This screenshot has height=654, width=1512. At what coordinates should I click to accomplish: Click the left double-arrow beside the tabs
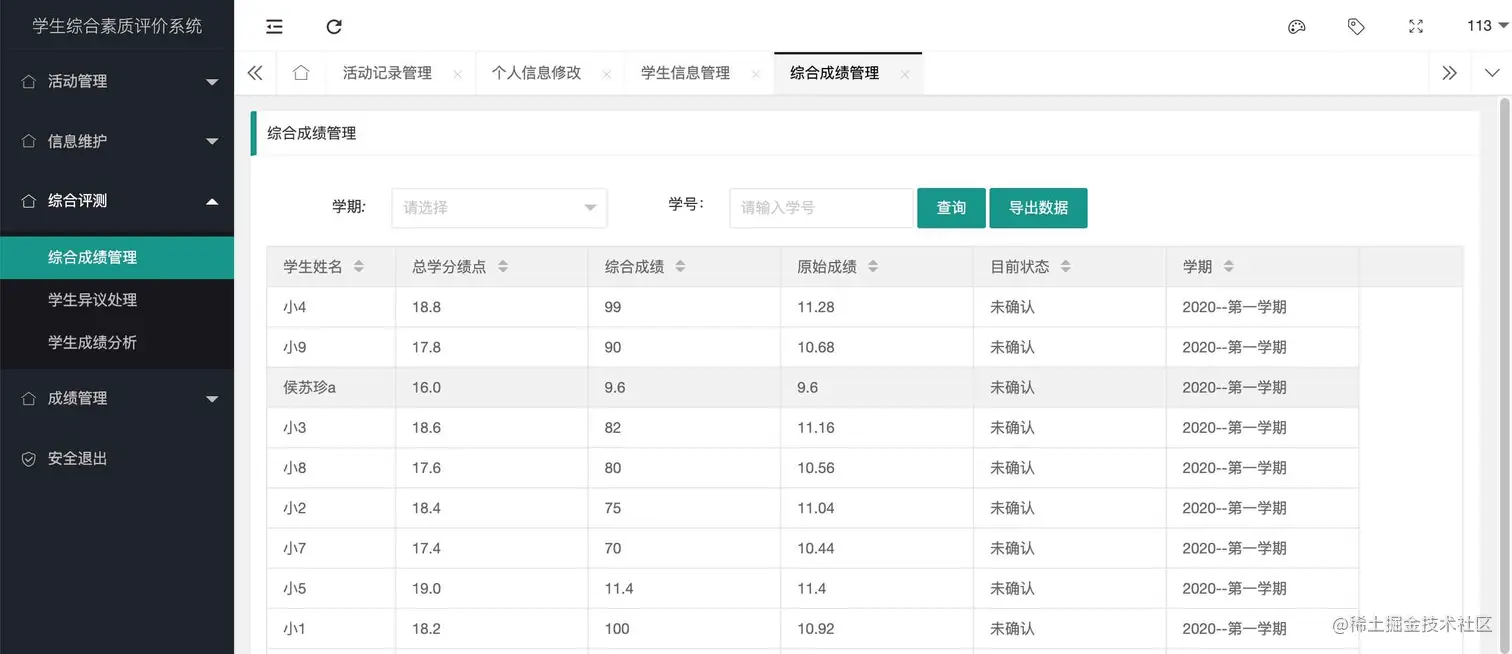[x=255, y=72]
